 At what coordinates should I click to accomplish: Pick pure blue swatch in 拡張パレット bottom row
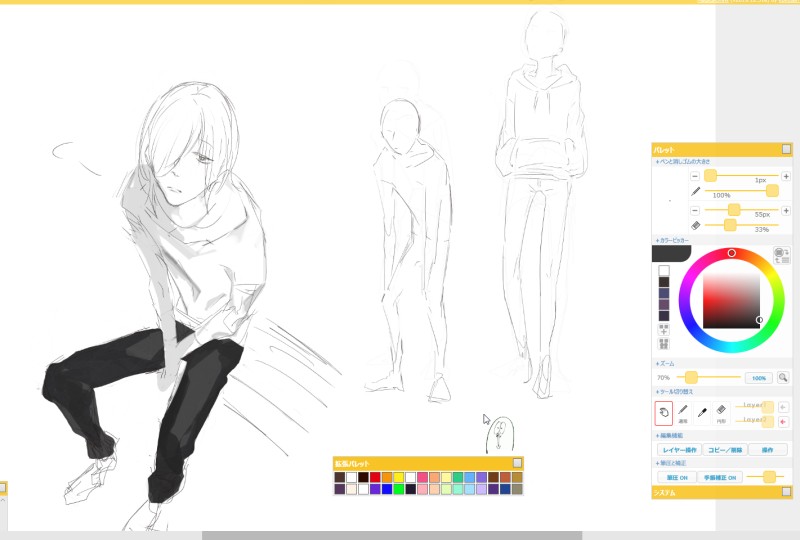(387, 489)
